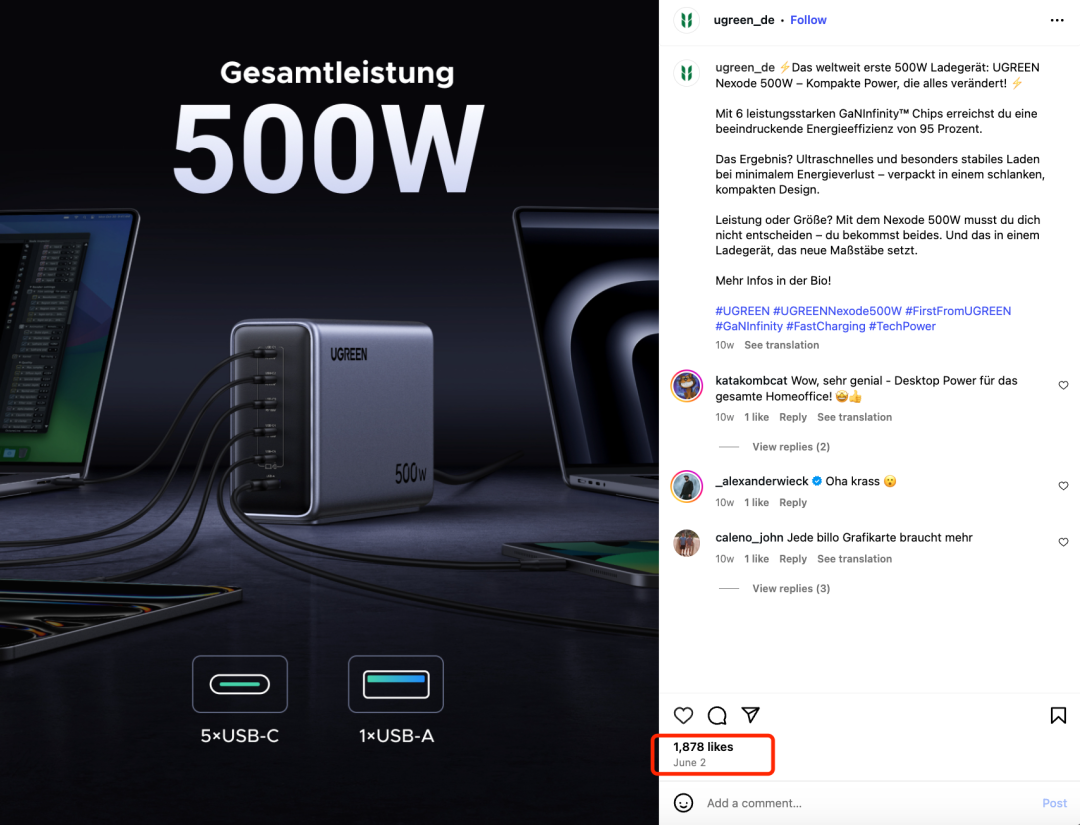Like caleno_john's comment heart
This screenshot has width=1080, height=825.
click(1063, 543)
